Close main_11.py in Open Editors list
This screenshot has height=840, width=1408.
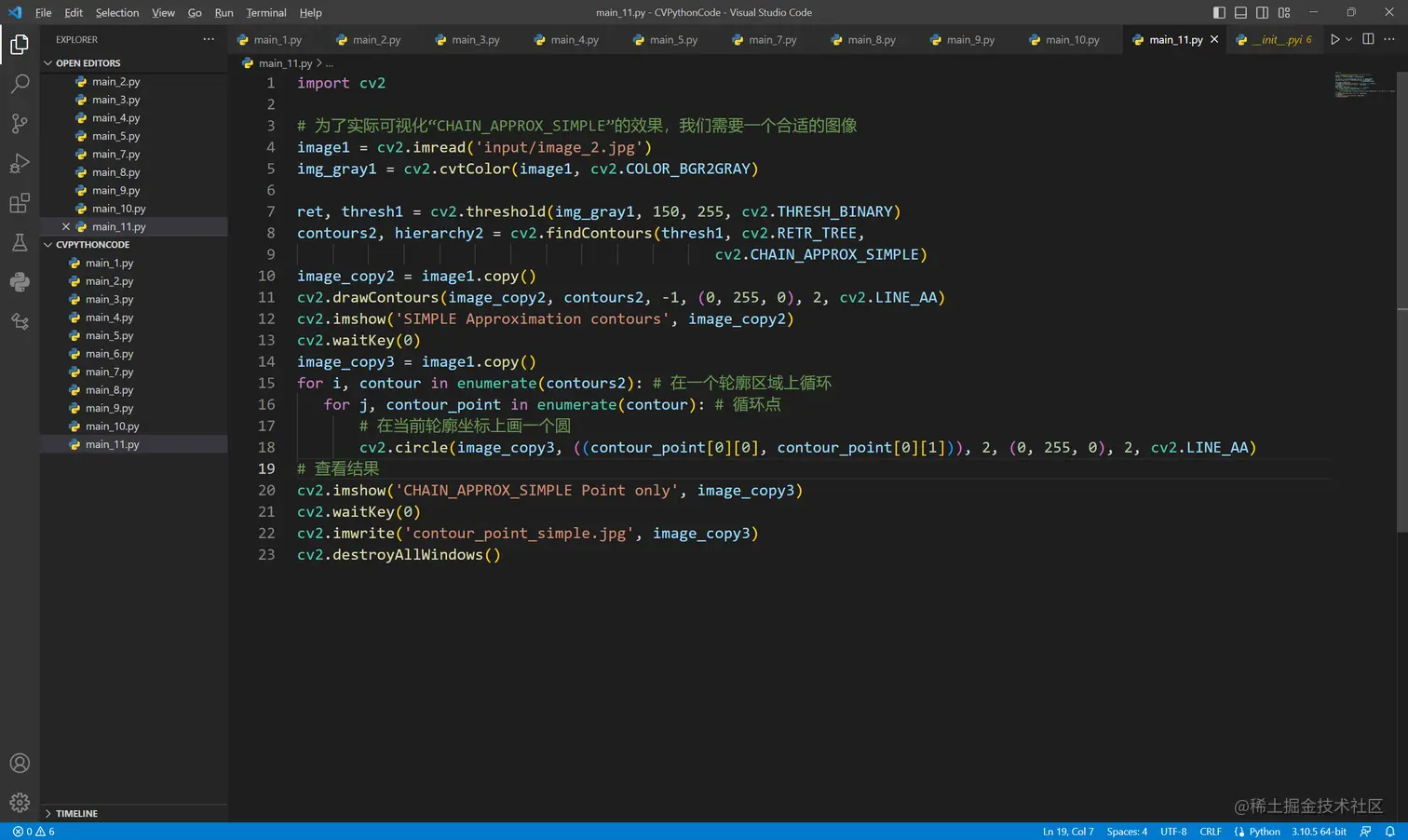click(x=66, y=226)
